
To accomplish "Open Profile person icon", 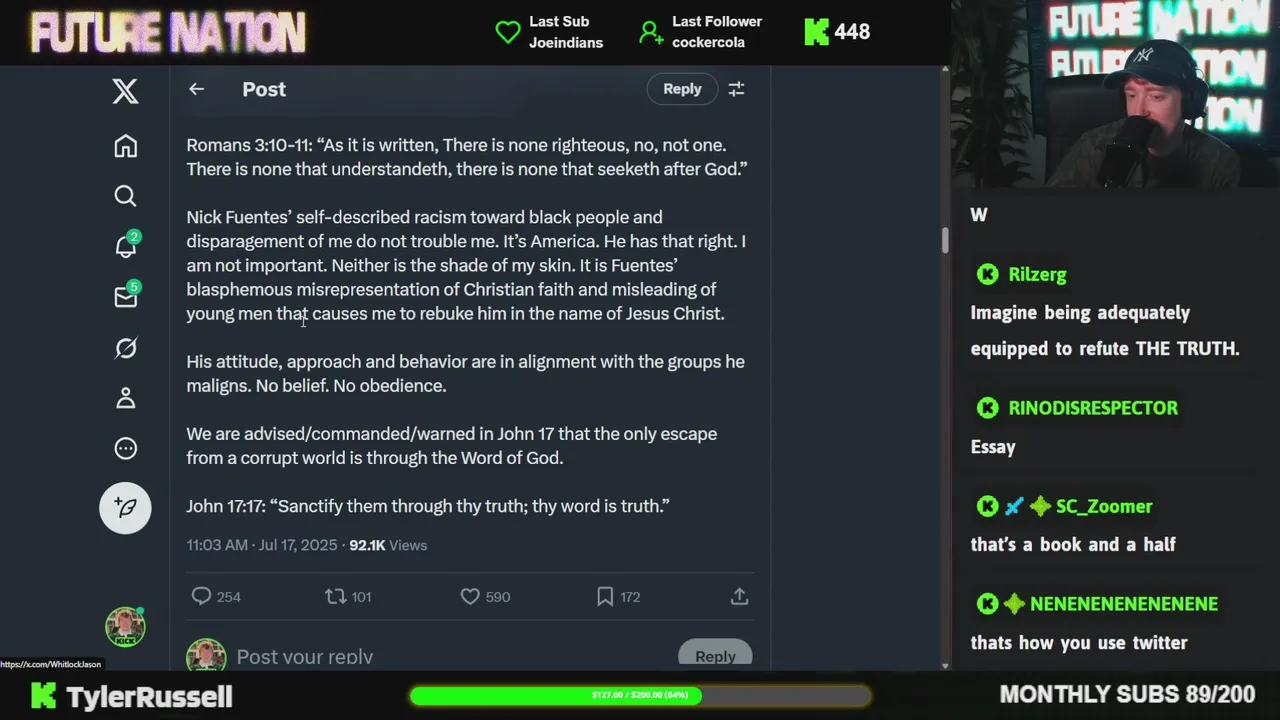I will 125,398.
